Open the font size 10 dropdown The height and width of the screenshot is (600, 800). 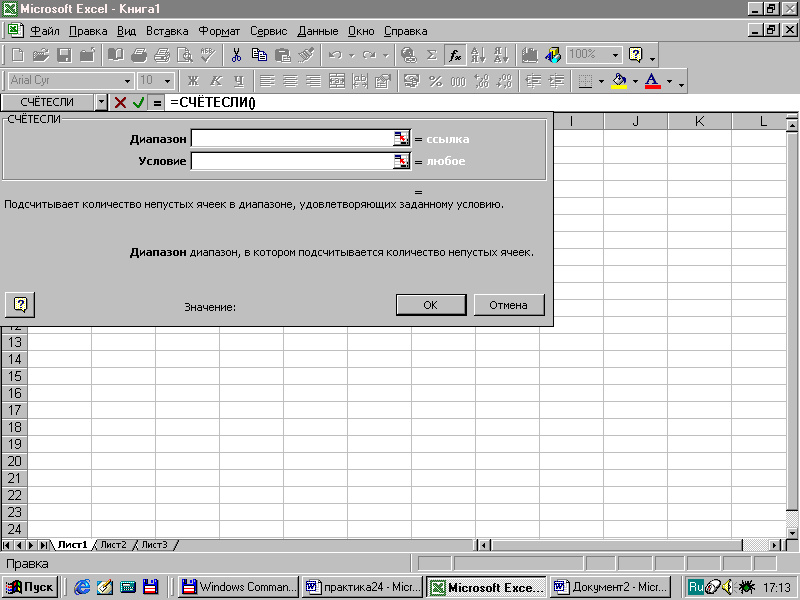pos(167,81)
